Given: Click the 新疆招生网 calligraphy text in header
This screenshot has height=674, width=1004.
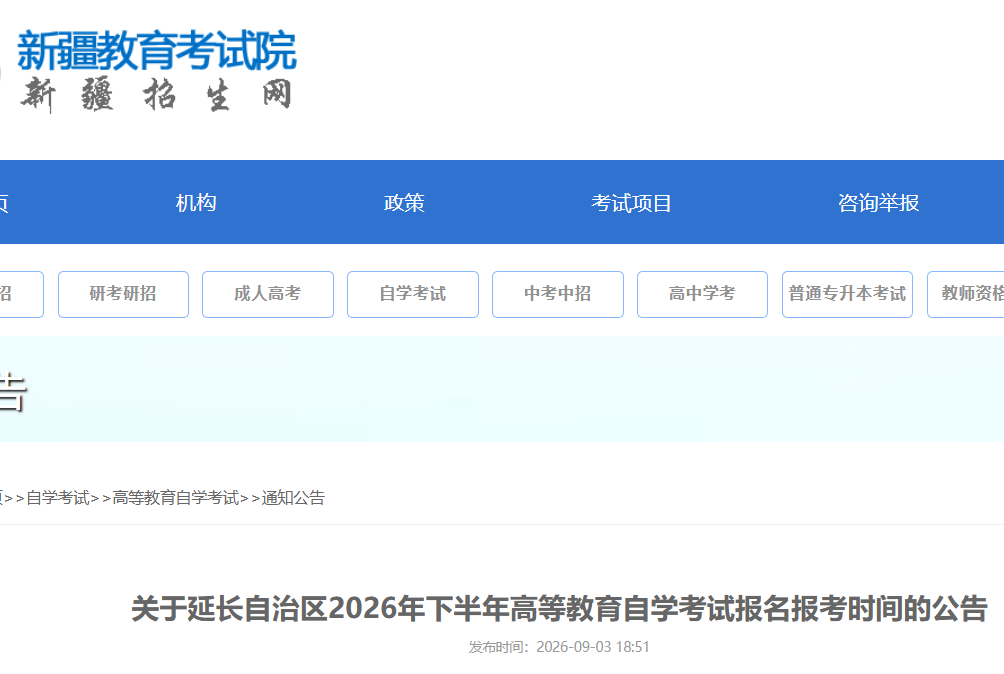Looking at the screenshot, I should [x=156, y=95].
